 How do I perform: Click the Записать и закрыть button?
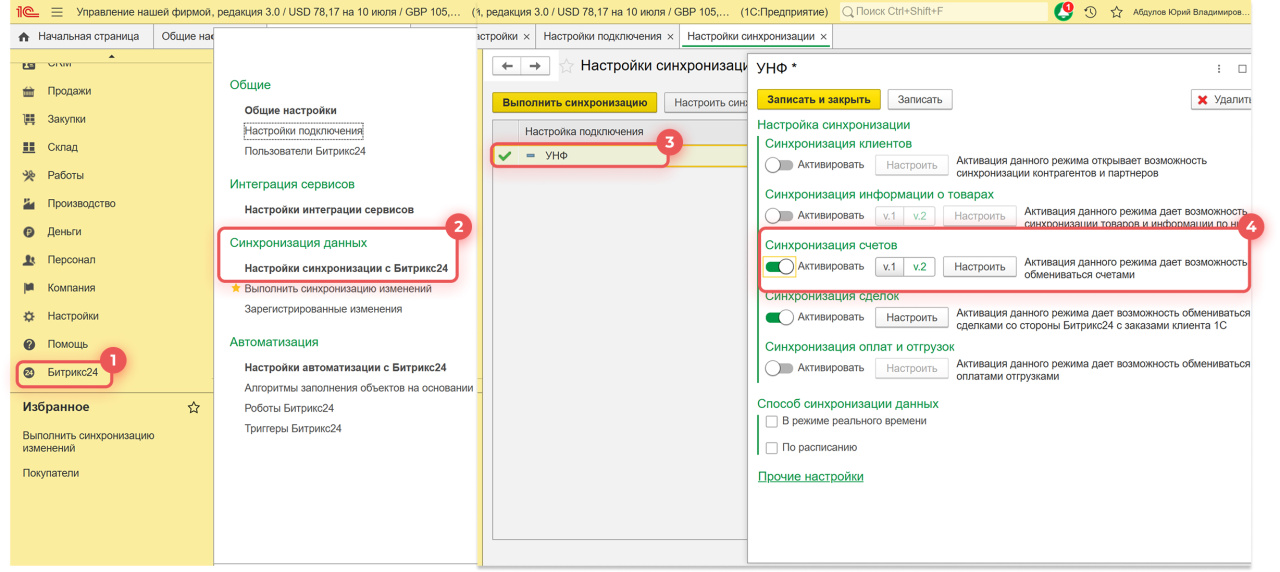[x=819, y=99]
